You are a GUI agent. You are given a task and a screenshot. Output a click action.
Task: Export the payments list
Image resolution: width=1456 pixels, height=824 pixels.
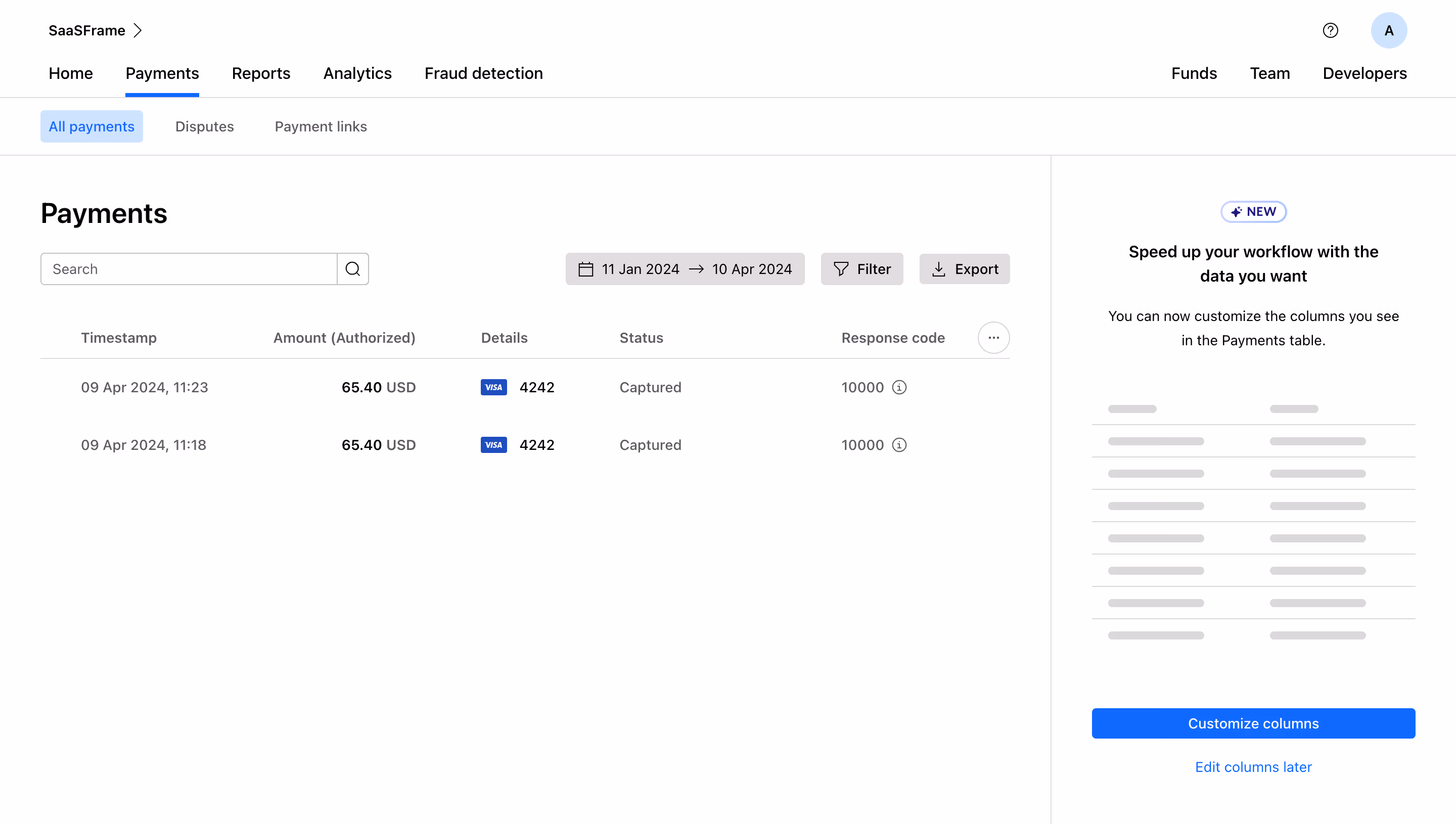[964, 269]
